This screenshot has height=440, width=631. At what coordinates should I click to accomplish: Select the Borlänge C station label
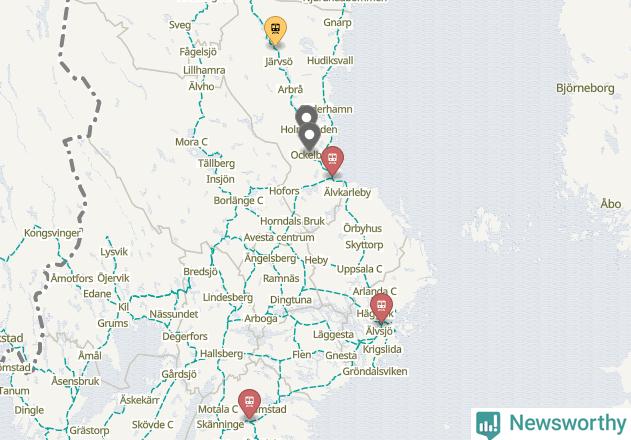click(x=238, y=200)
